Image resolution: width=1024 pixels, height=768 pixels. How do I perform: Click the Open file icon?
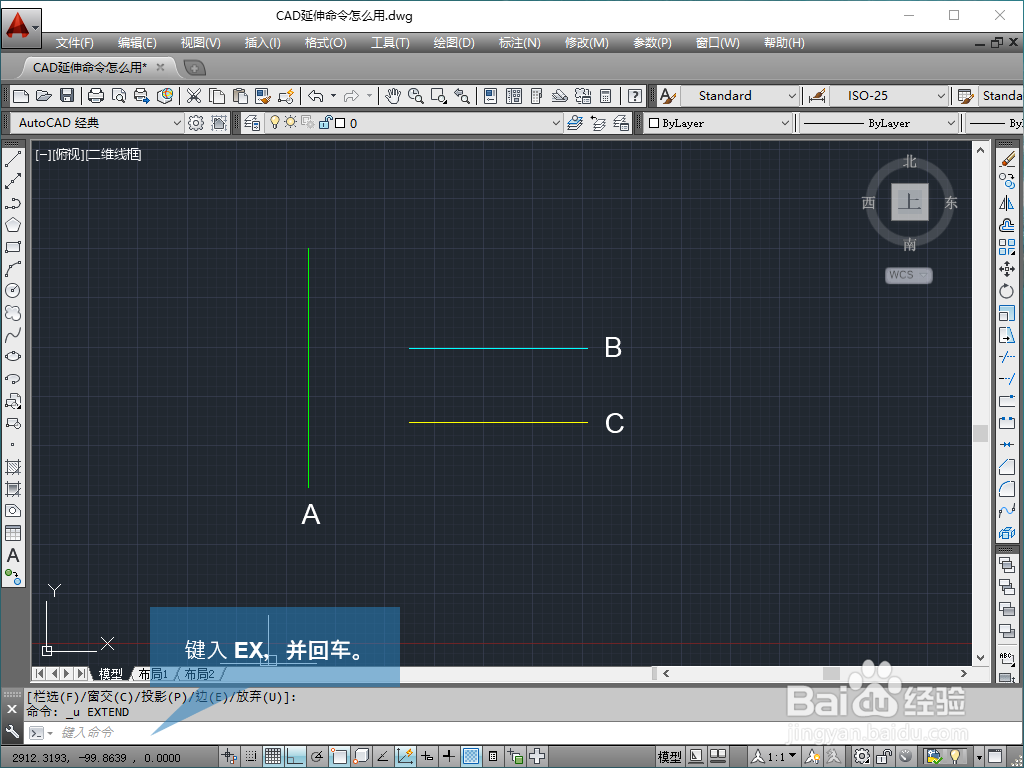point(44,96)
